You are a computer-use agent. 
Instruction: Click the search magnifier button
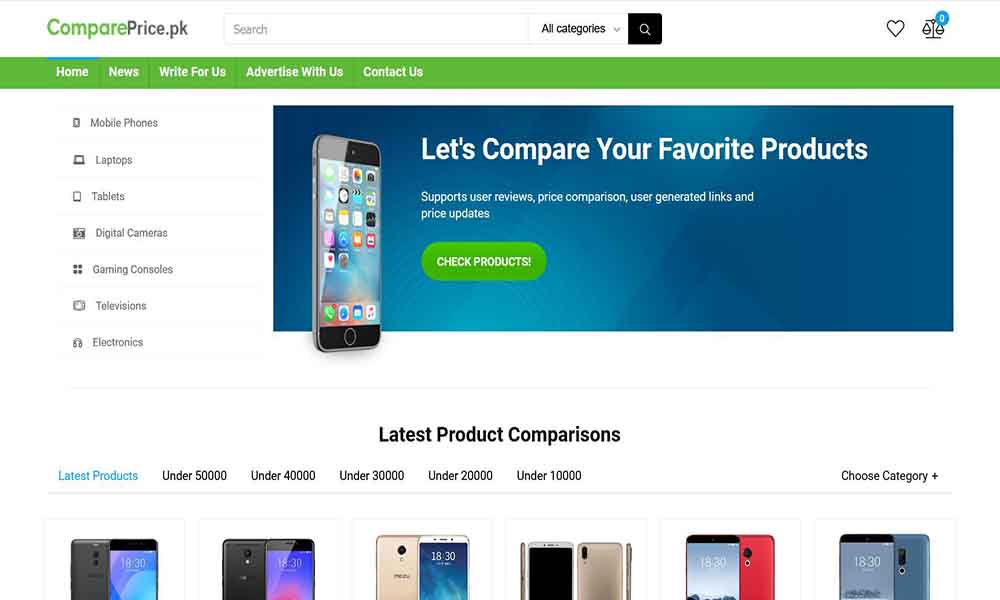click(x=645, y=29)
